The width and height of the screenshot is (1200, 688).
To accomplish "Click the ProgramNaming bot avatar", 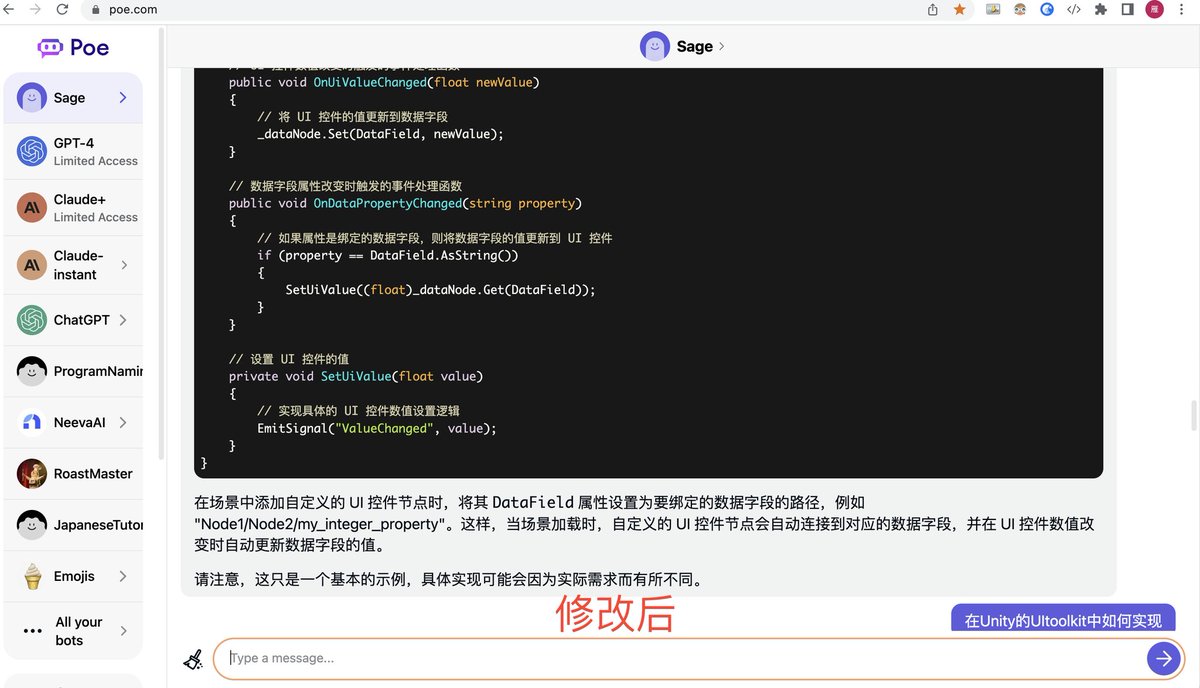I will tap(32, 371).
